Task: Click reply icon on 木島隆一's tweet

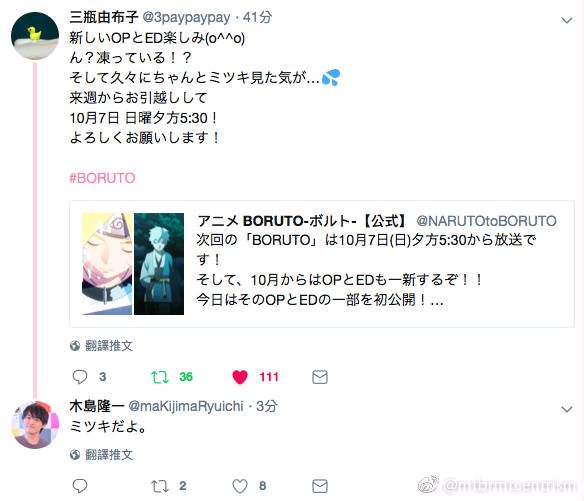Action: [80, 486]
